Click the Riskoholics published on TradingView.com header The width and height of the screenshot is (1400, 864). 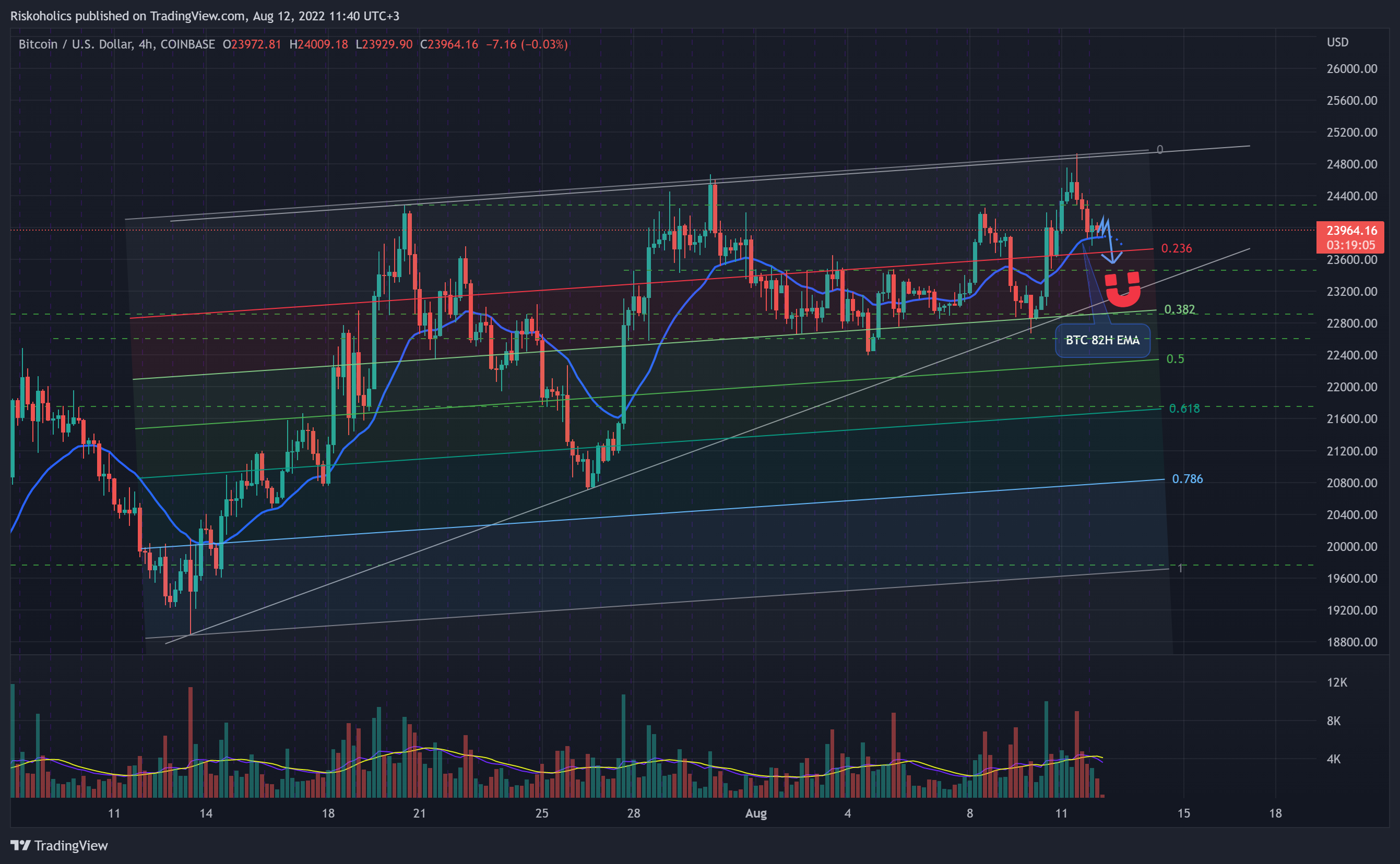(x=205, y=16)
